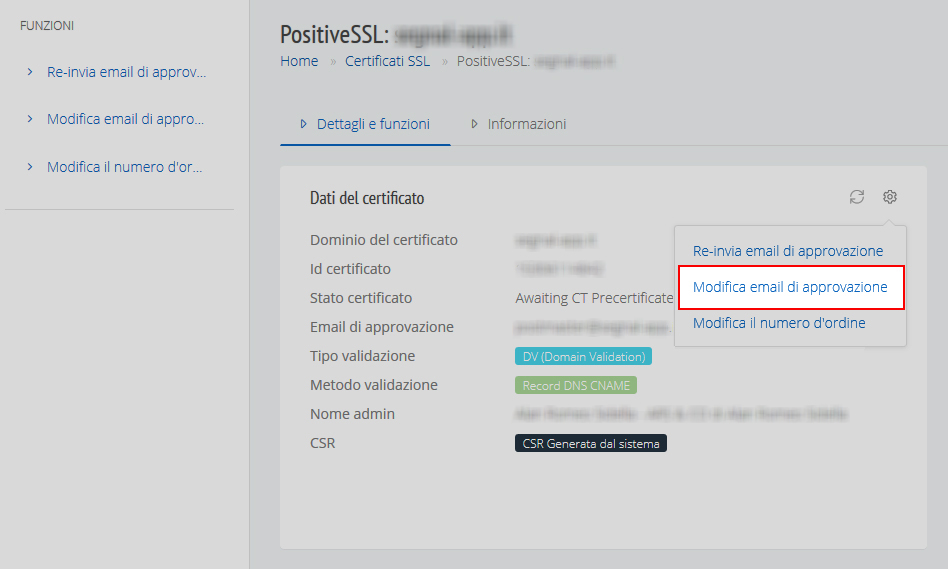The width and height of the screenshot is (948, 569).
Task: Click the Record DNS CNAME badge
Action: click(x=576, y=385)
